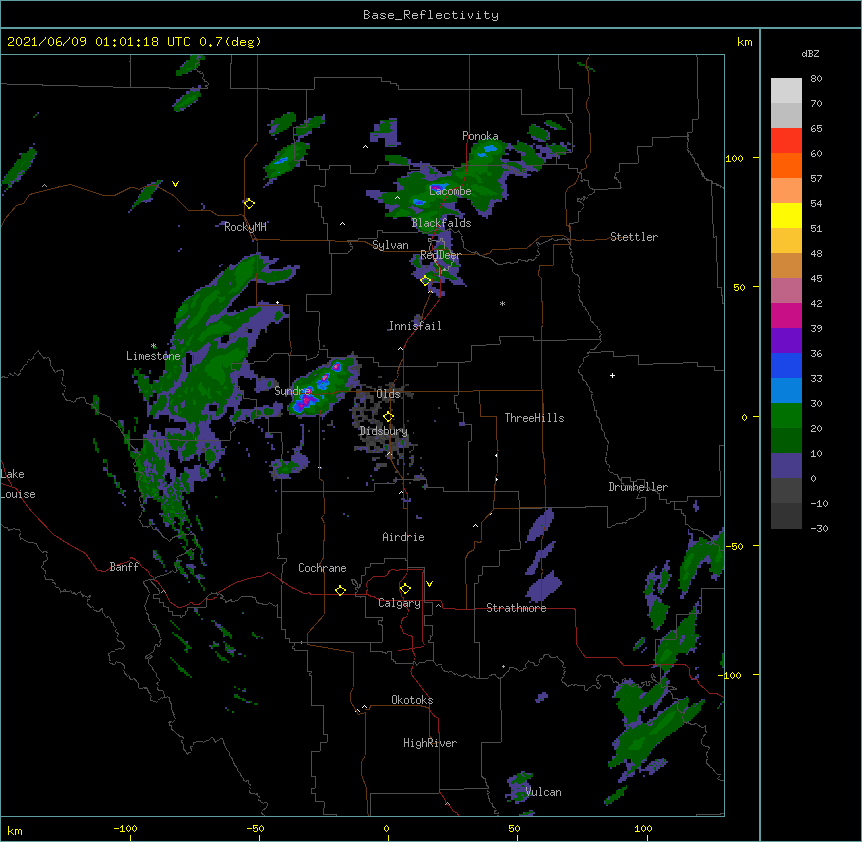The width and height of the screenshot is (862, 842).
Task: Click the 0 tick on the bottom axis
Action: 386,828
